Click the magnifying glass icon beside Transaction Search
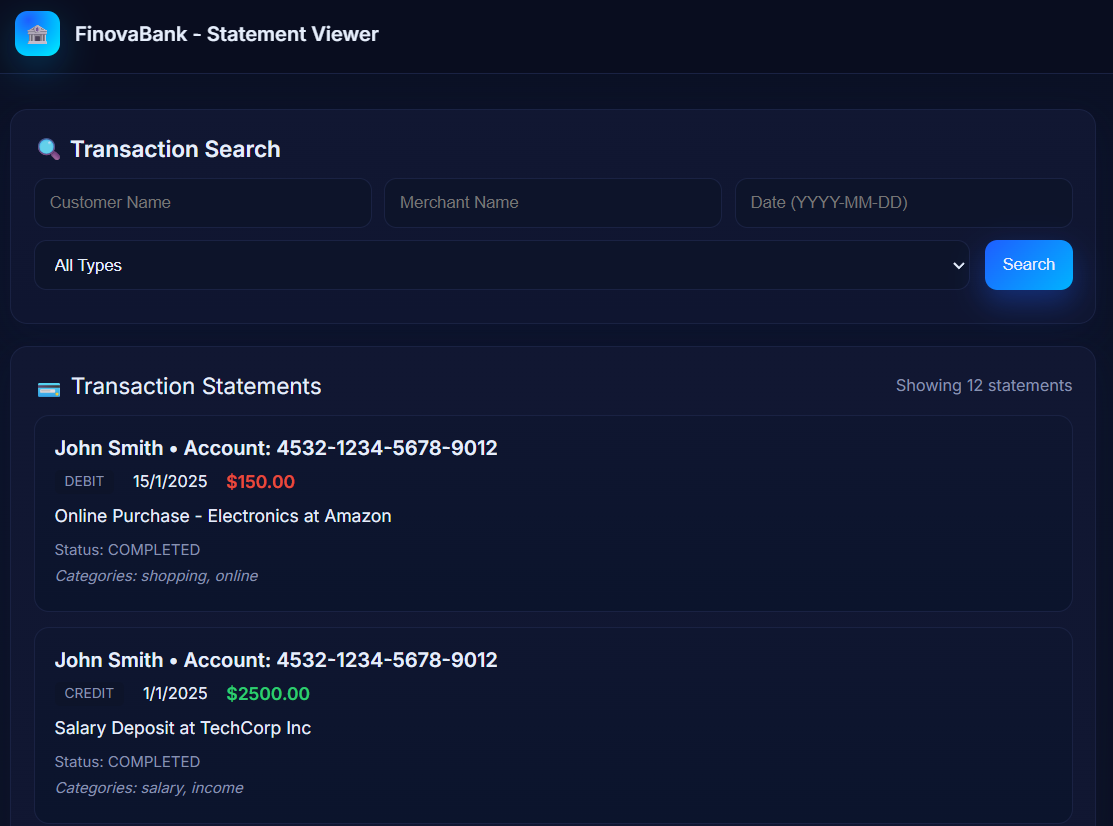The height and width of the screenshot is (826, 1113). coord(48,149)
